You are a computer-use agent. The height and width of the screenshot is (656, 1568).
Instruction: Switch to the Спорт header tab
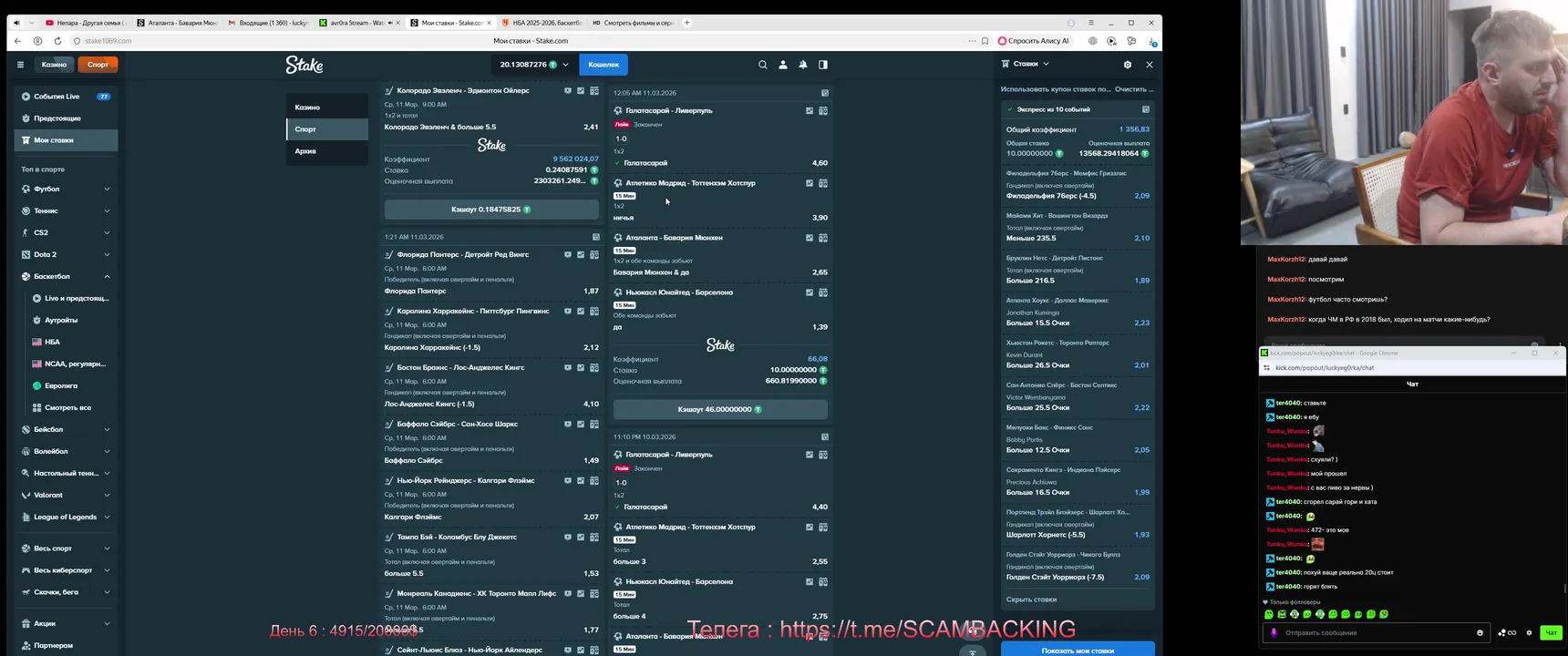[98, 65]
